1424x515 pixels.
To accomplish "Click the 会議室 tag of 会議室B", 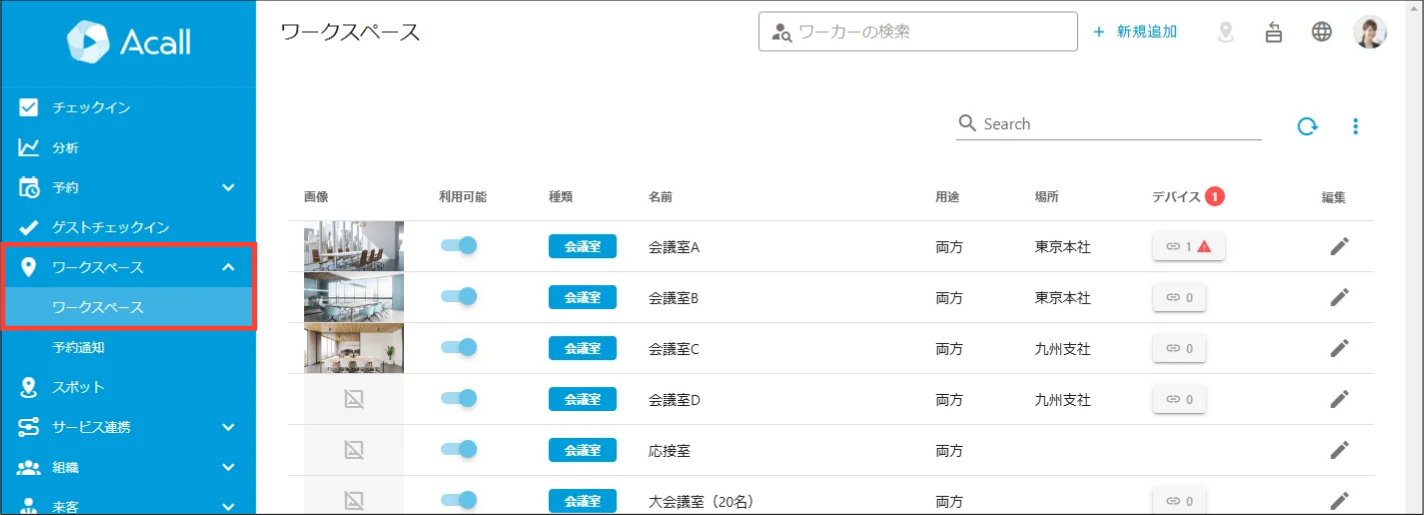I will pyautogui.click(x=582, y=297).
